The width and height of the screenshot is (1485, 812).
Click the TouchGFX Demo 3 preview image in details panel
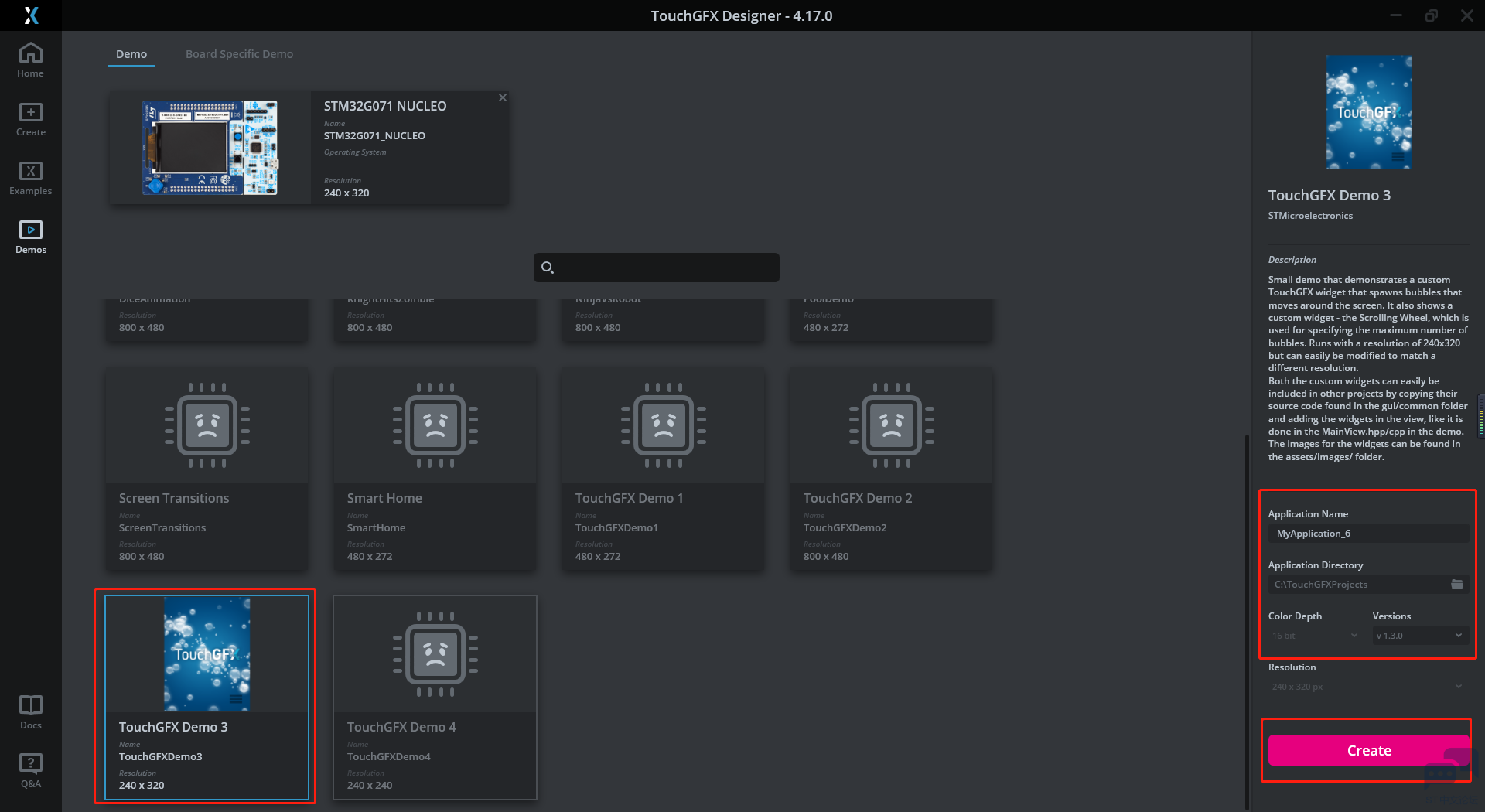(1369, 112)
